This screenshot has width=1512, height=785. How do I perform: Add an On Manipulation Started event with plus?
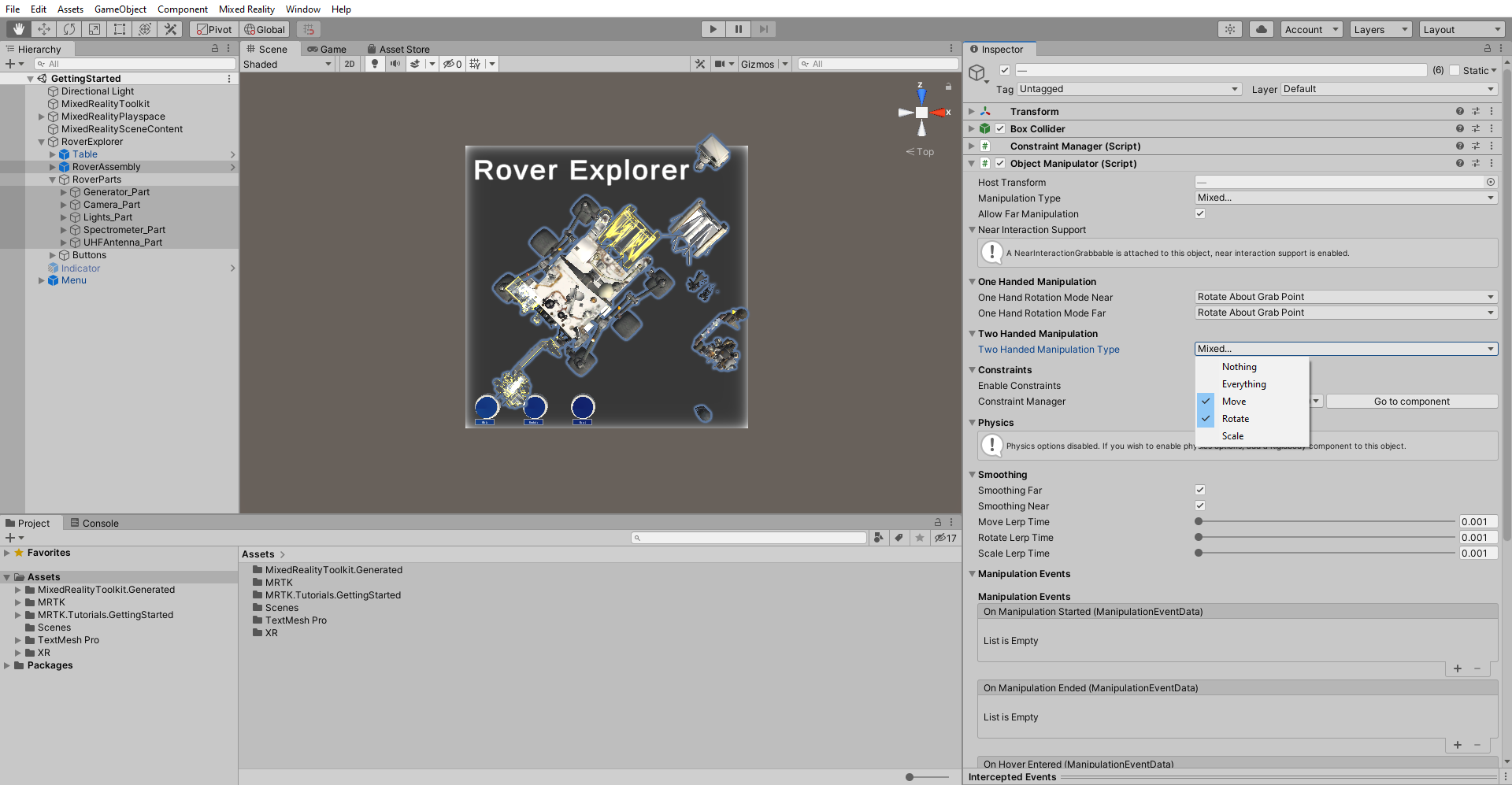(1456, 668)
